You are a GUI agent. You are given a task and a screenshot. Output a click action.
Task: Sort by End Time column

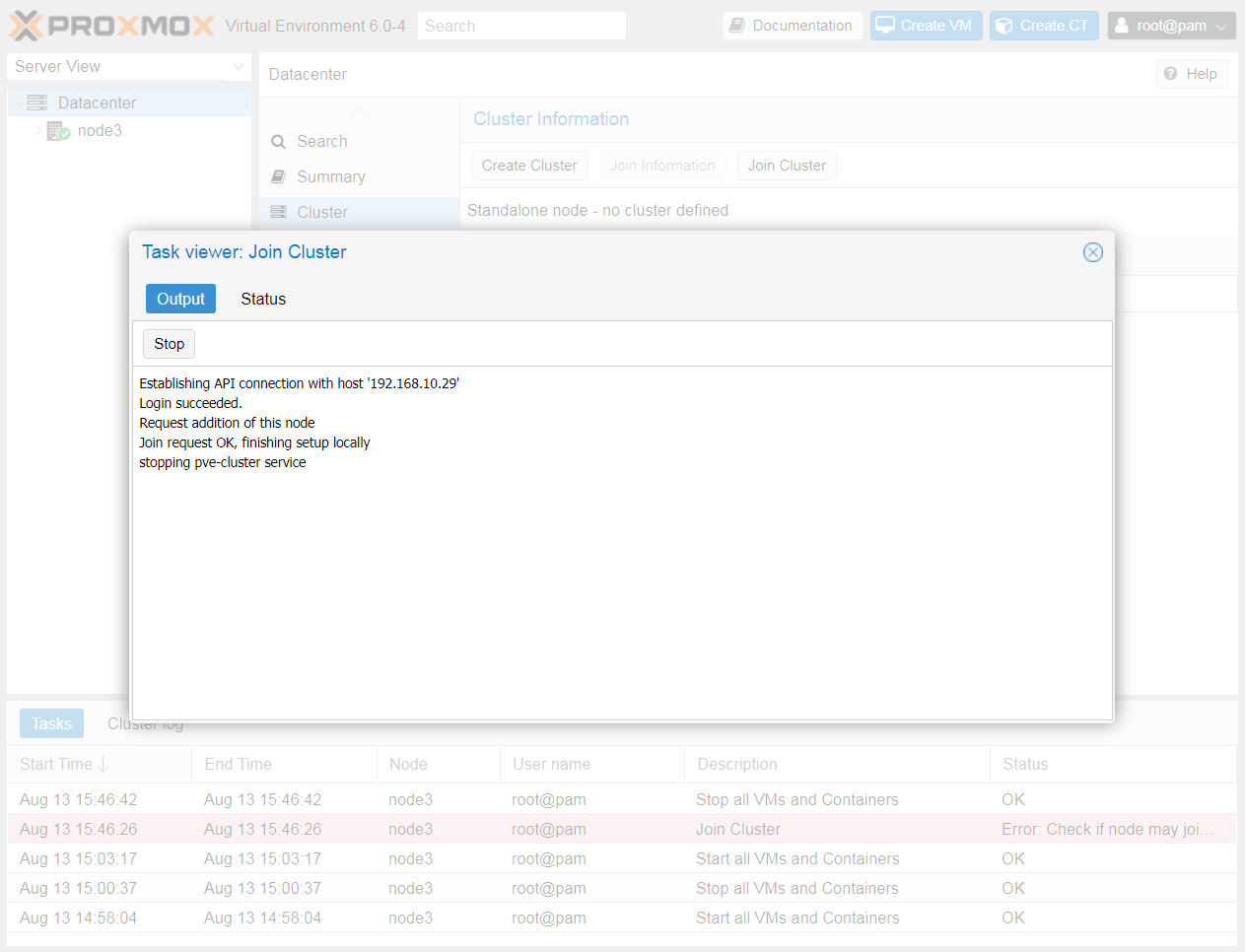pyautogui.click(x=284, y=764)
